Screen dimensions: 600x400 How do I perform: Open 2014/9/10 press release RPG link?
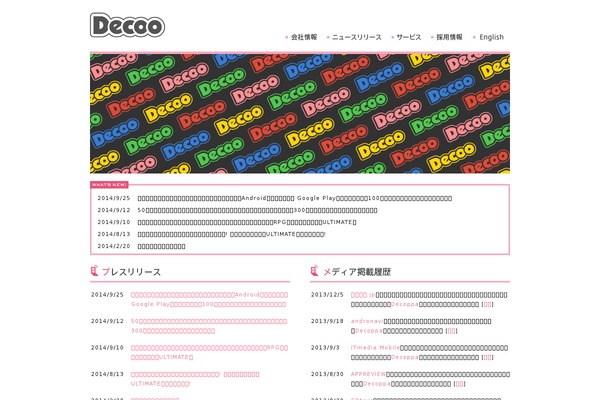(209, 352)
